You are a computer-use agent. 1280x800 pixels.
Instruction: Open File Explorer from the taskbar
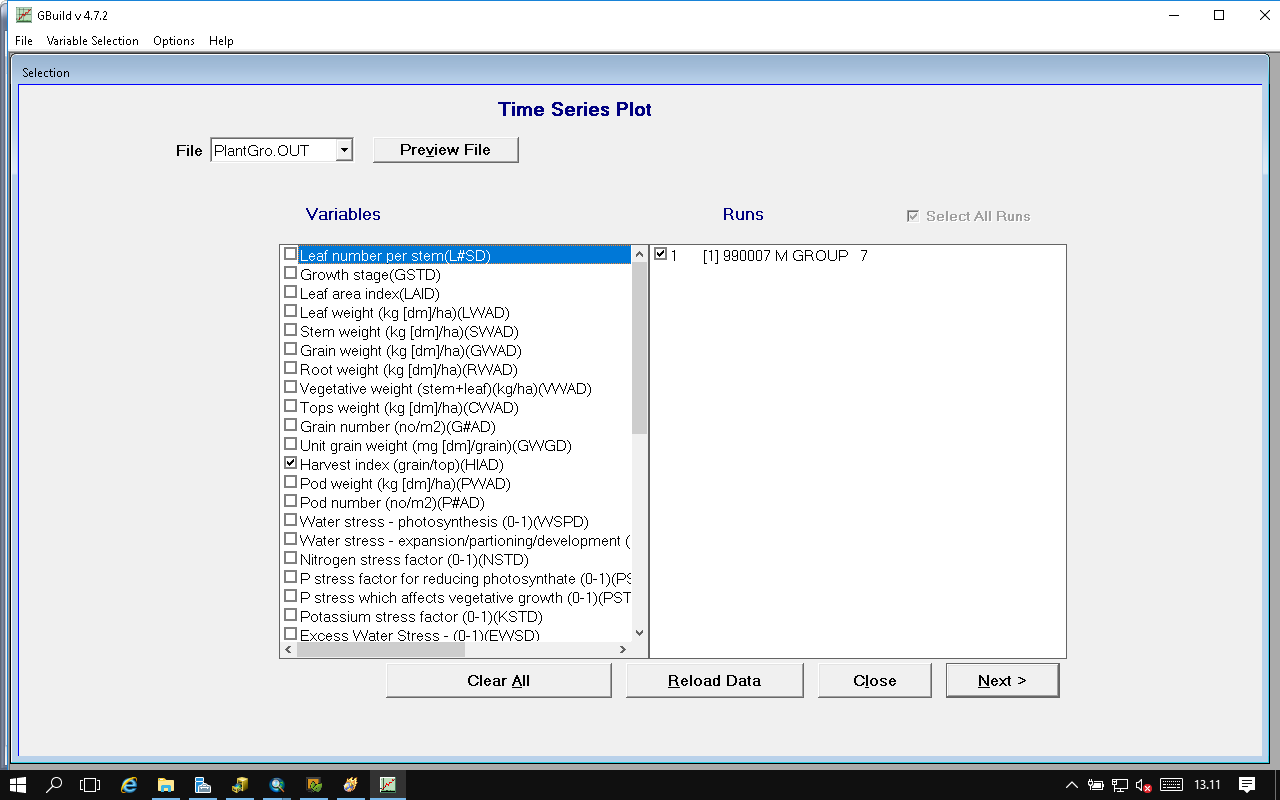(166, 785)
